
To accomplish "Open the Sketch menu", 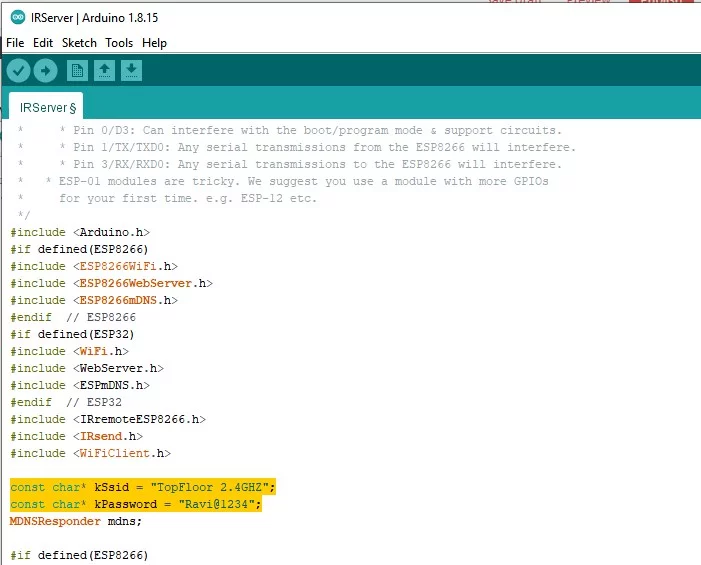I will (79, 43).
